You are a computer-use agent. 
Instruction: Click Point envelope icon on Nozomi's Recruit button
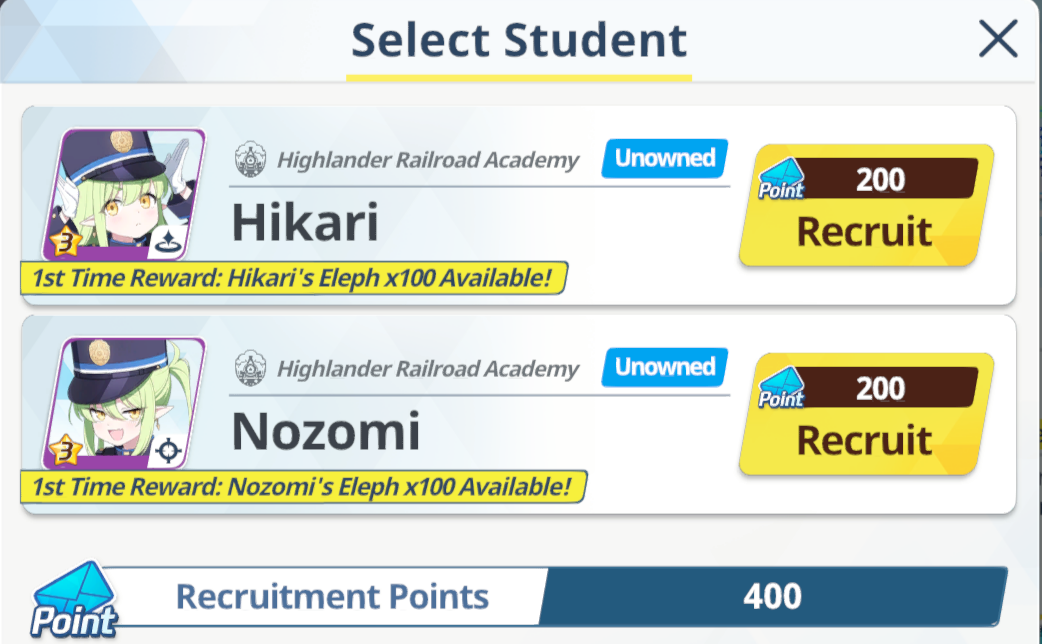tap(782, 388)
